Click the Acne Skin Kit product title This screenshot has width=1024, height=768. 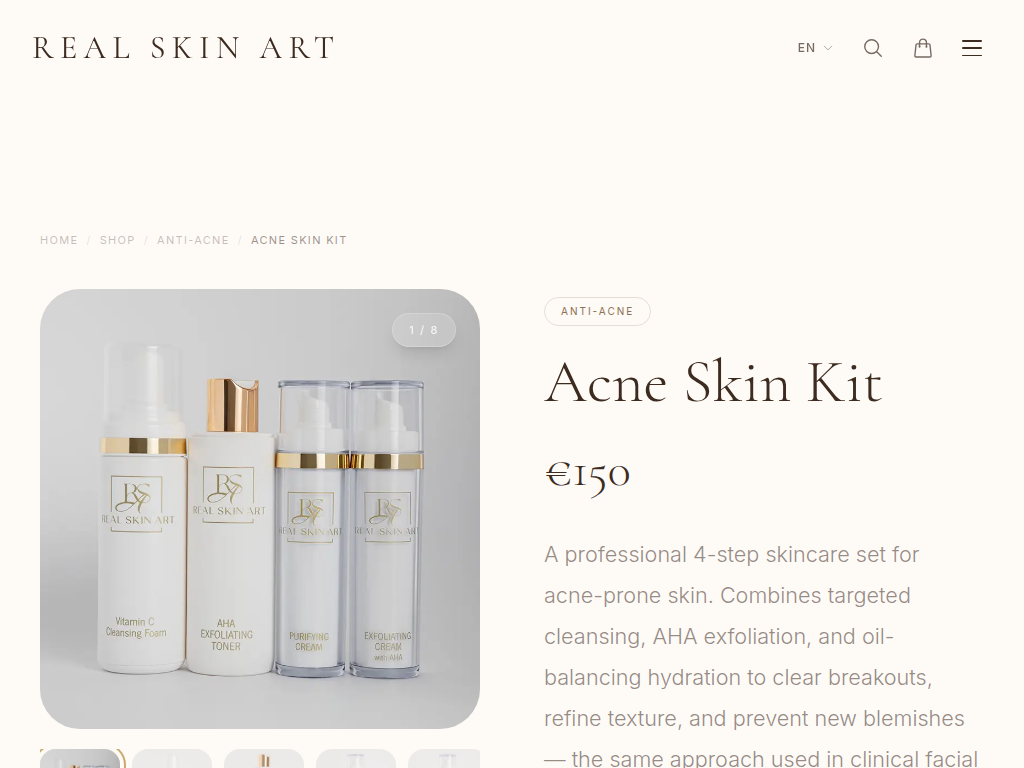[713, 383]
